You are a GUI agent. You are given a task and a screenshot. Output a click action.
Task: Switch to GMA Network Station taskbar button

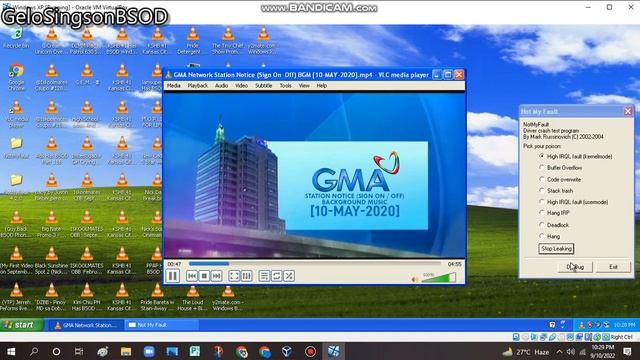[86, 325]
